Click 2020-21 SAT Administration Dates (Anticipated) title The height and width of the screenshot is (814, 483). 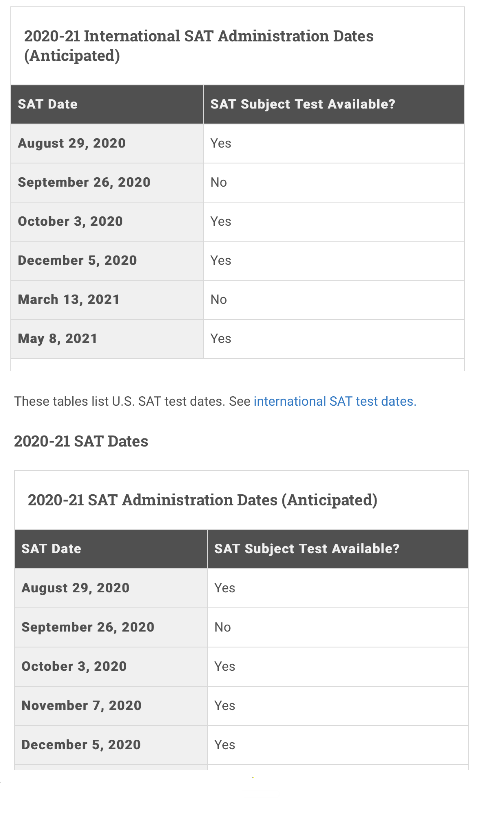(x=203, y=500)
